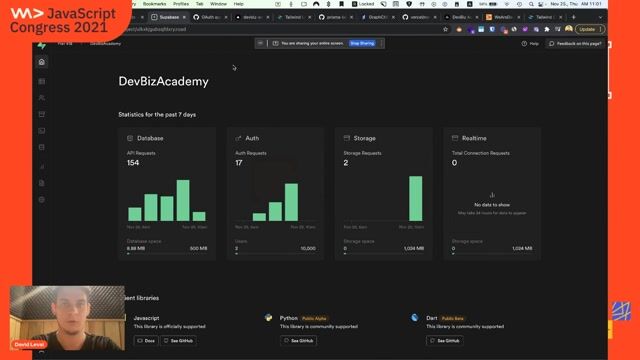Open the browser Extensions puzzle icon

(547, 29)
